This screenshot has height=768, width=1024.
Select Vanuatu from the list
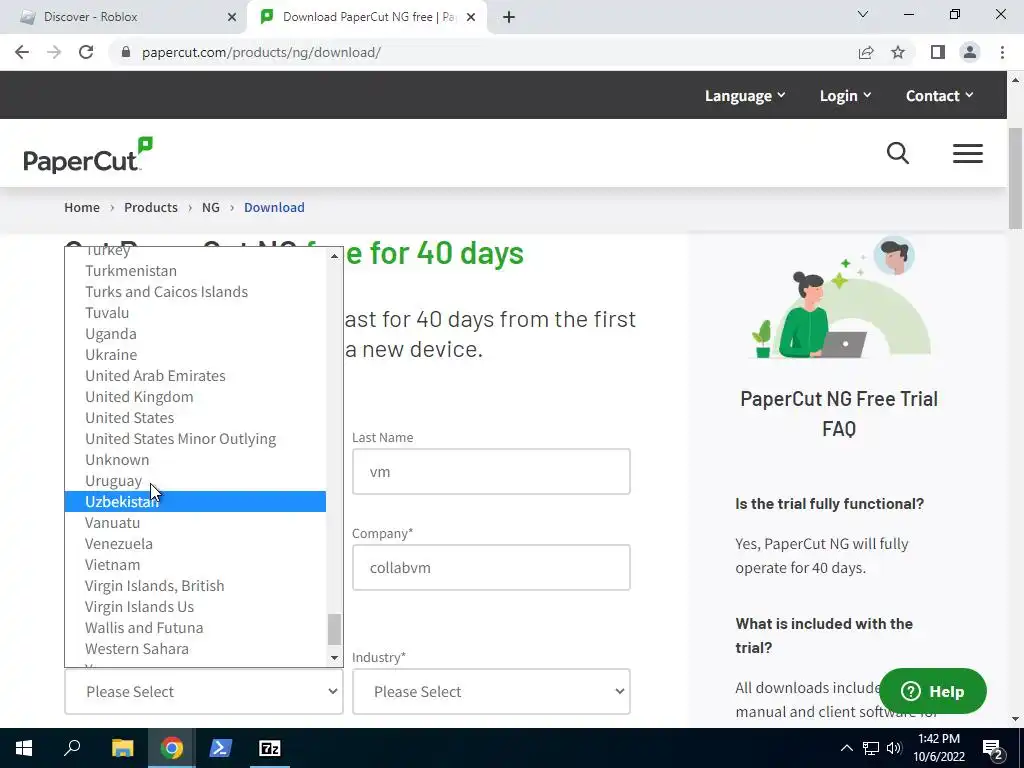[195, 522]
